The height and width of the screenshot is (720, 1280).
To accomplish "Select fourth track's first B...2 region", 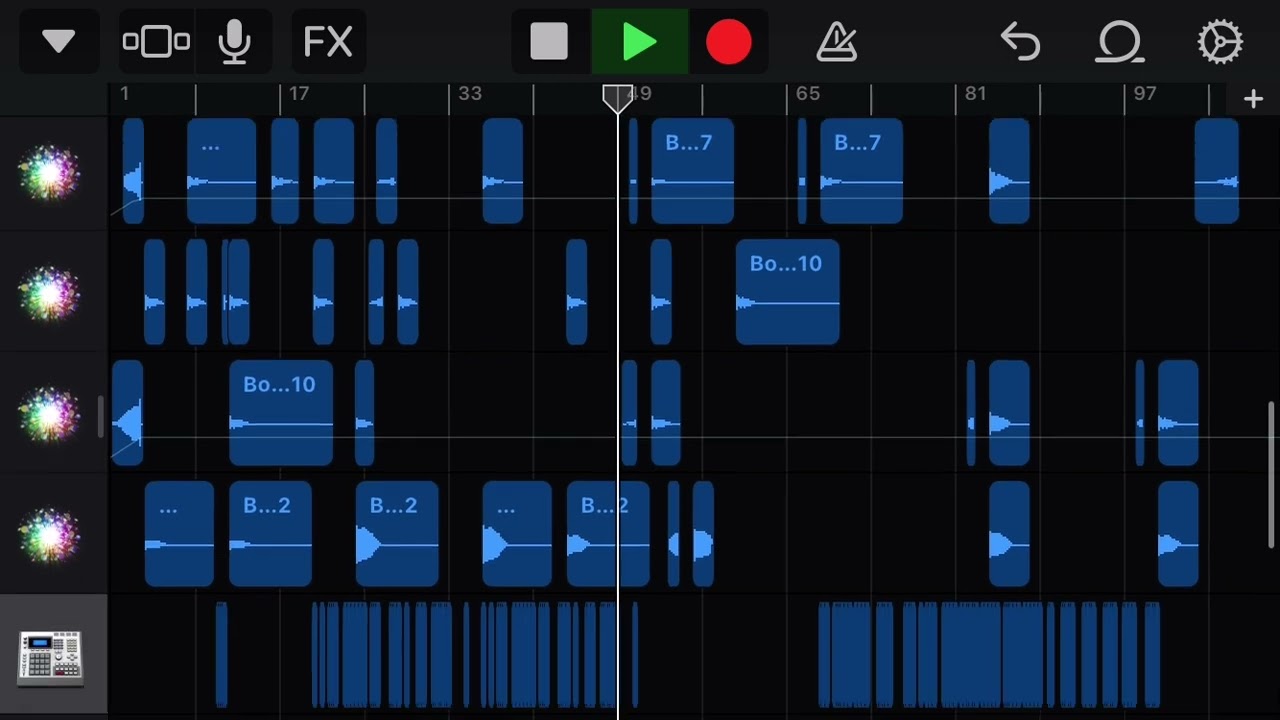I will click(270, 534).
